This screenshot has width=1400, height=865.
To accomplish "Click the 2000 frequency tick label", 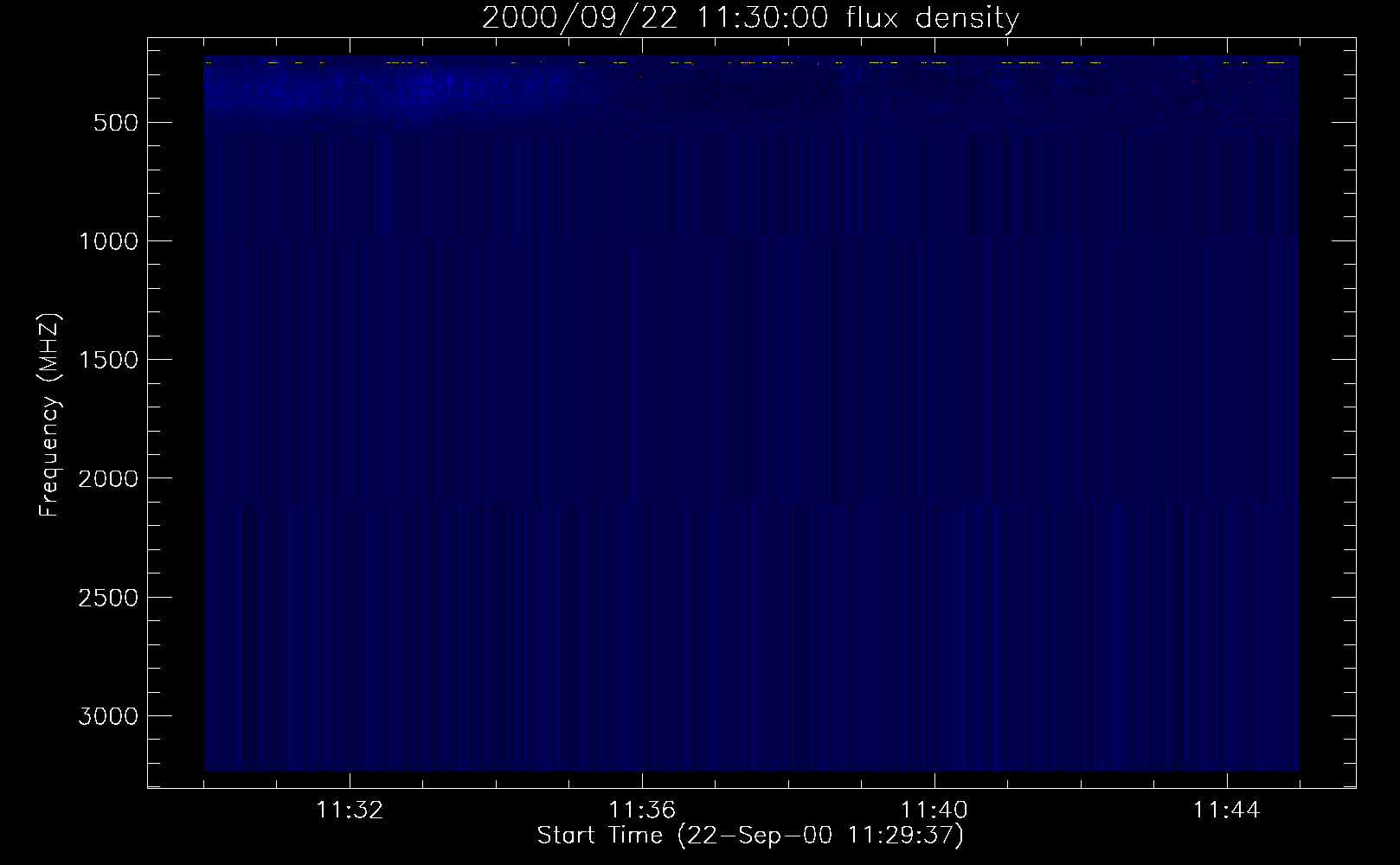I will click(x=108, y=478).
